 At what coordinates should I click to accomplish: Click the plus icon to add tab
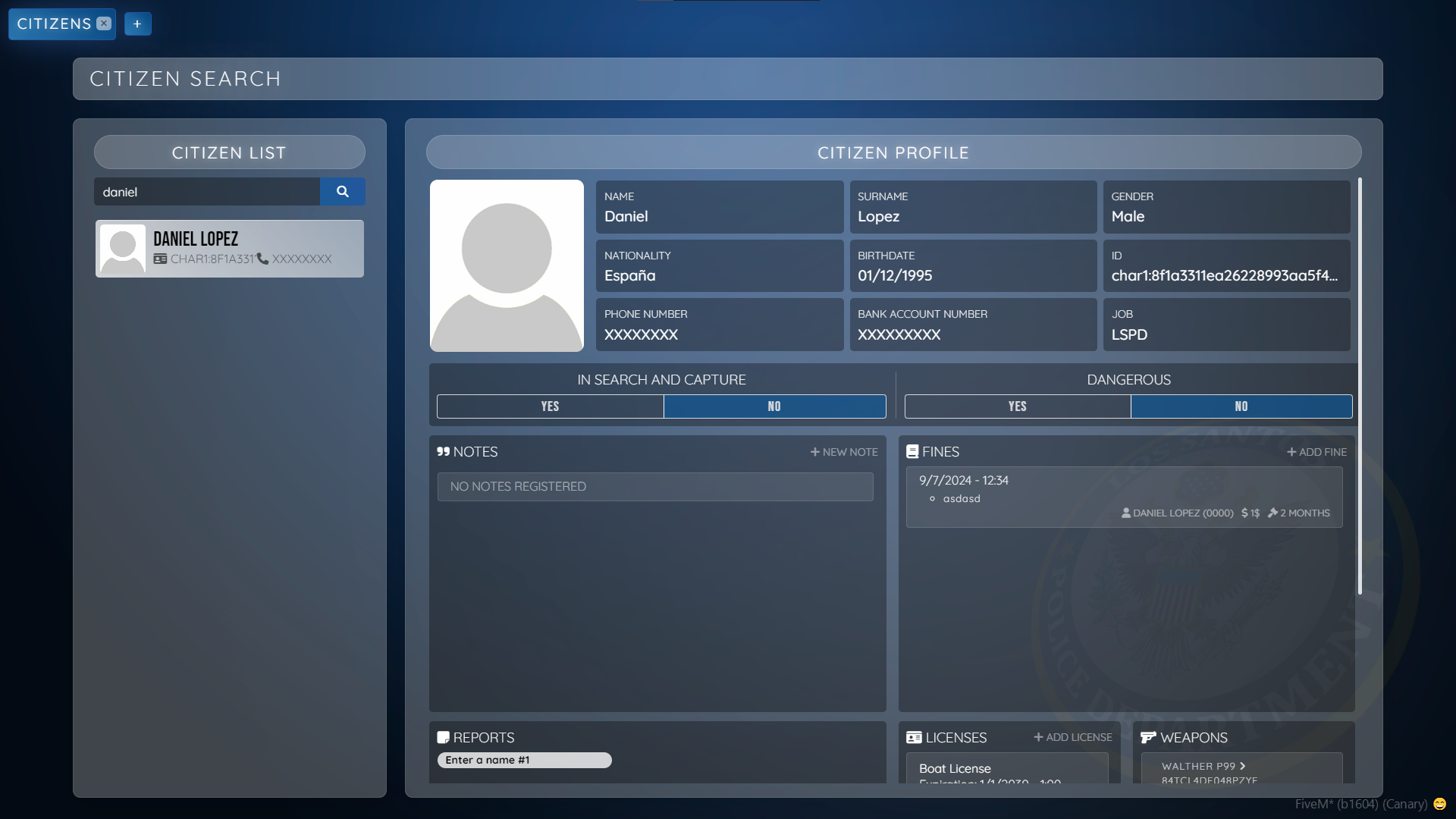(137, 24)
